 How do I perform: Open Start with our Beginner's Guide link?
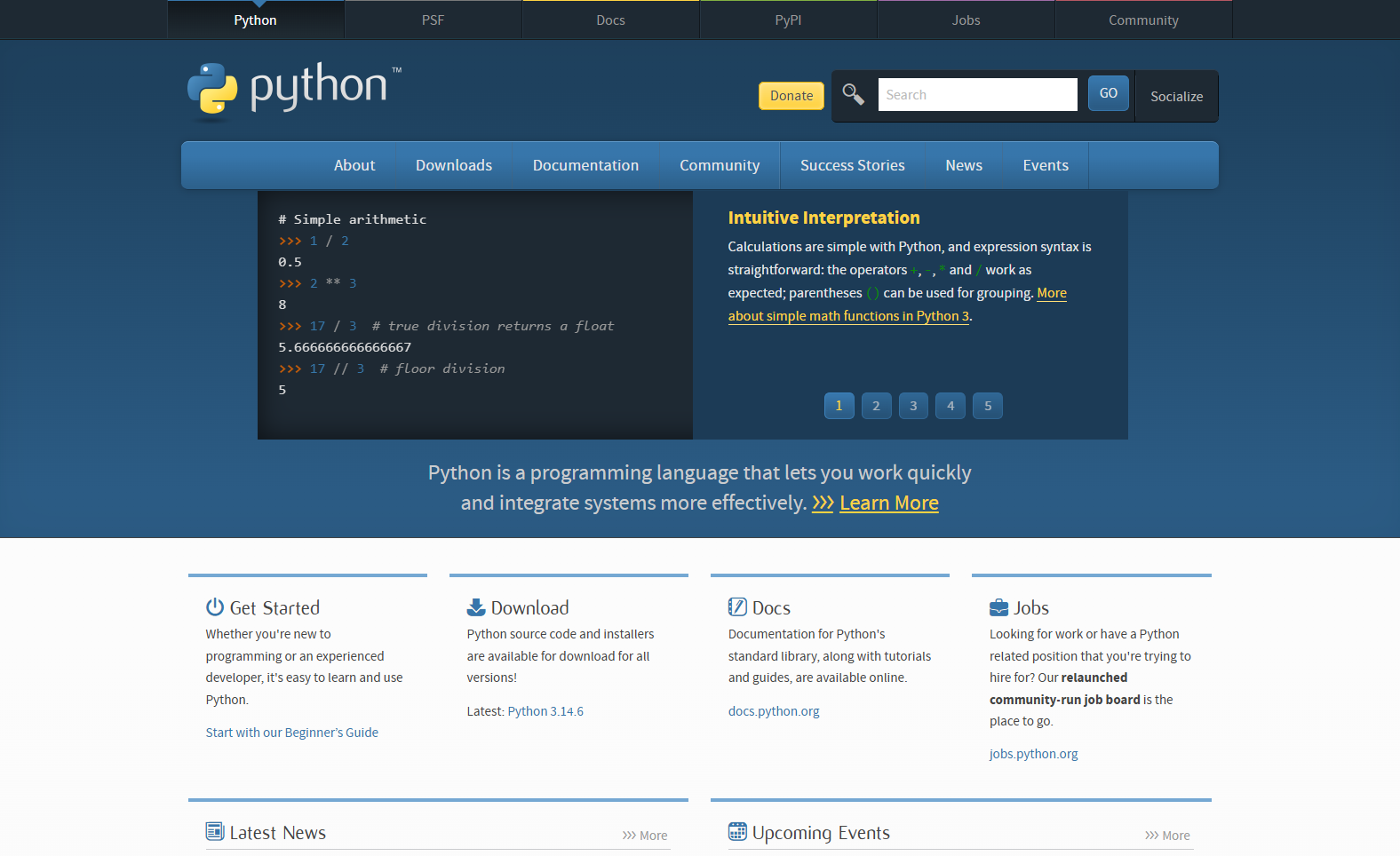pos(292,733)
